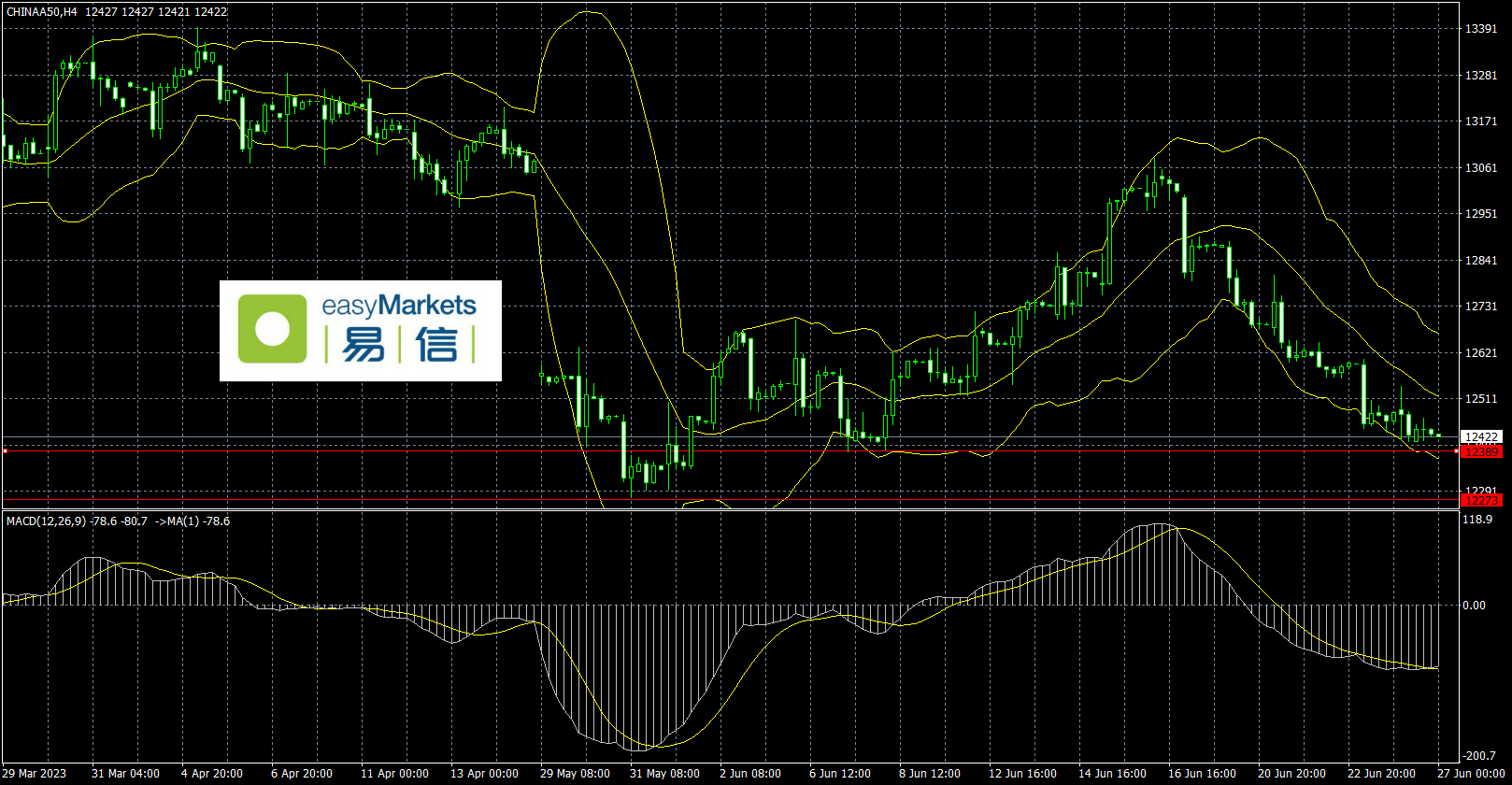Click the 12621 price axis label

click(1481, 353)
